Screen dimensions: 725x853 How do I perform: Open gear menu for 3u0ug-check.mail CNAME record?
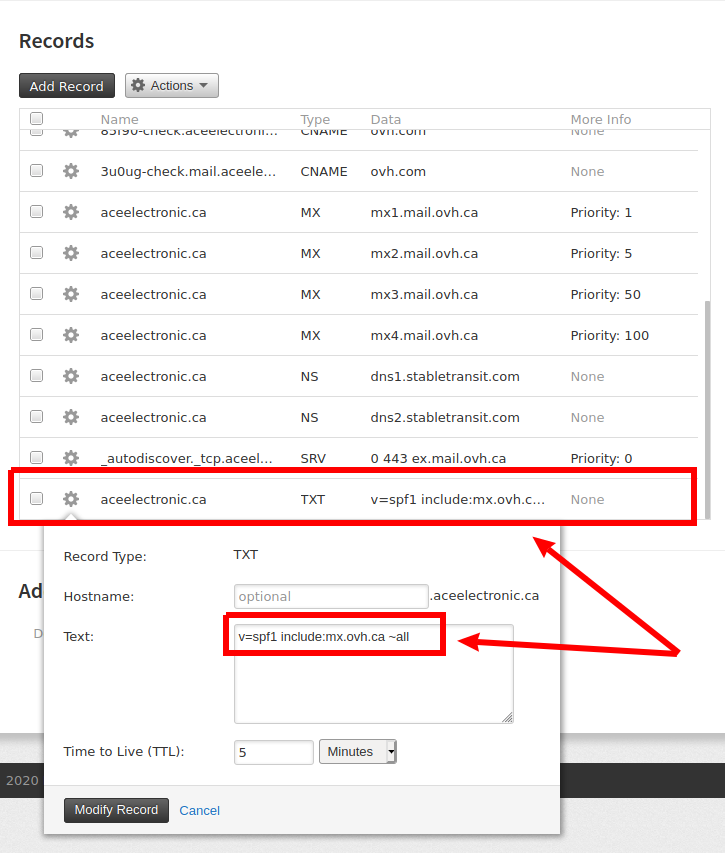71,171
